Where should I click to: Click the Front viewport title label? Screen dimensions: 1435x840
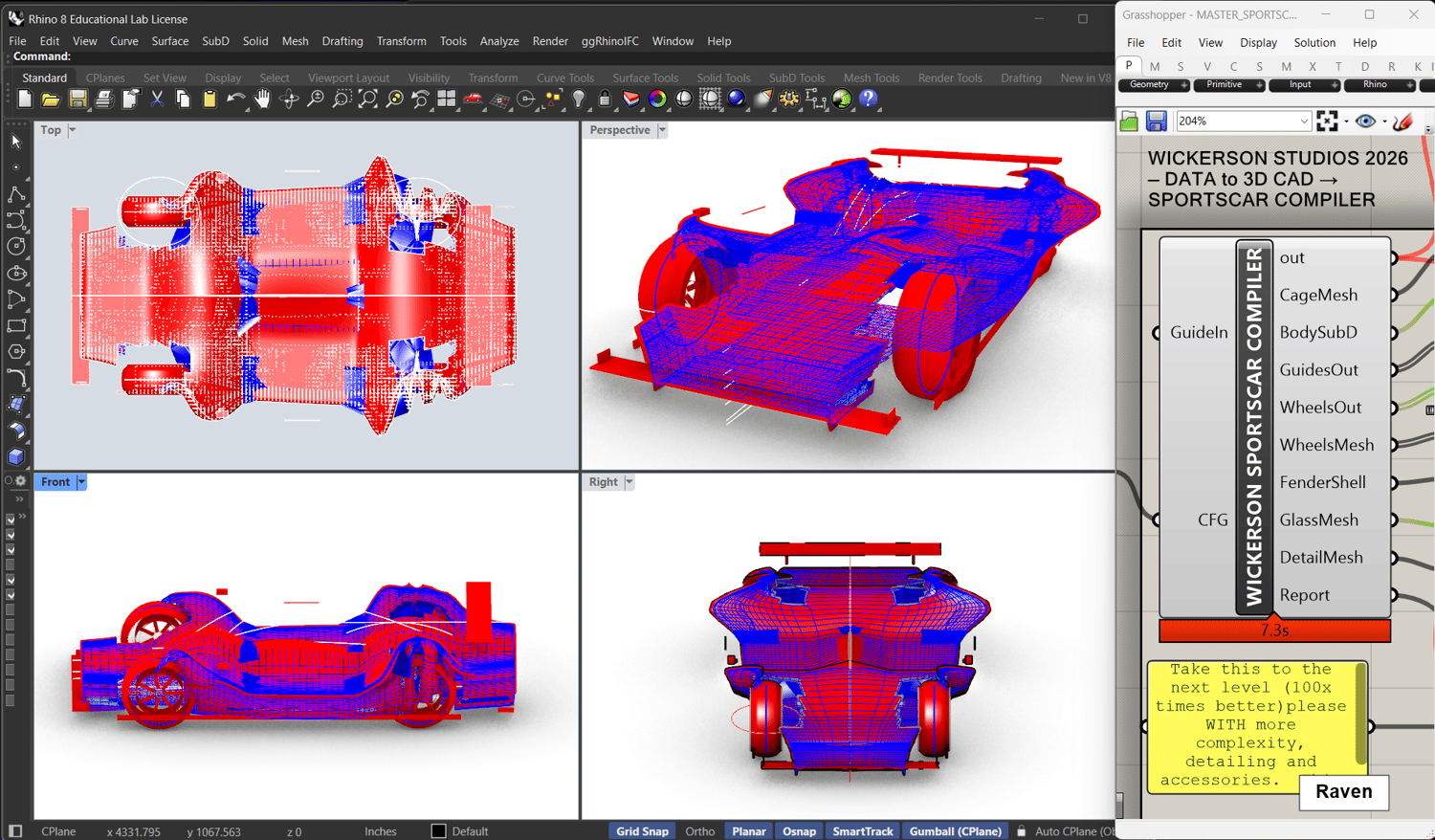point(55,482)
